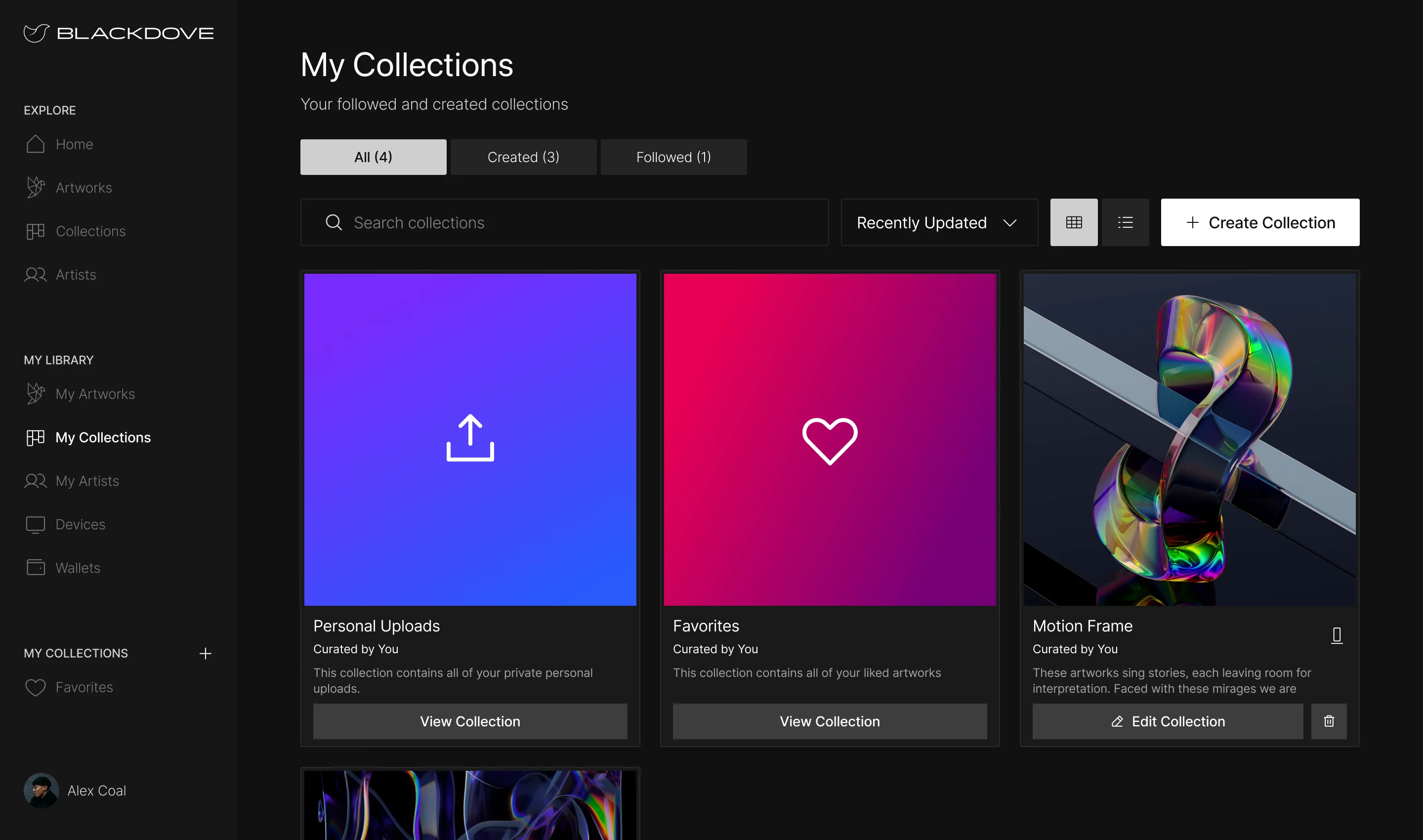
Task: Click the search magnifier icon
Action: (334, 222)
